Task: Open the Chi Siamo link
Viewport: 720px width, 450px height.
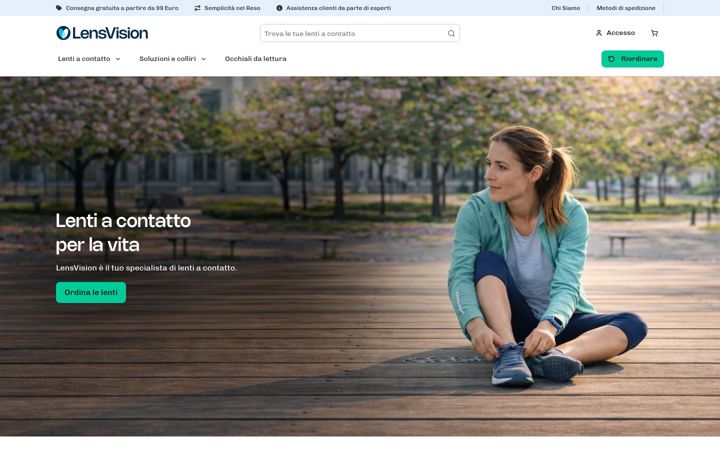Action: pos(566,8)
